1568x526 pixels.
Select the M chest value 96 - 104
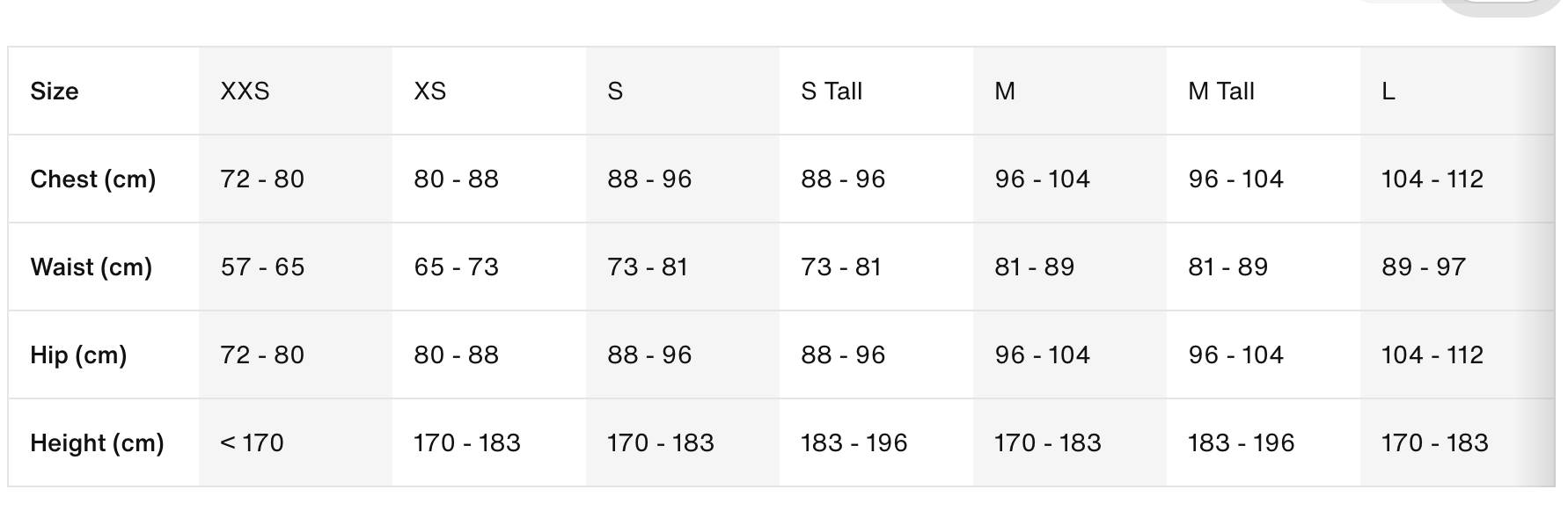click(x=1043, y=179)
